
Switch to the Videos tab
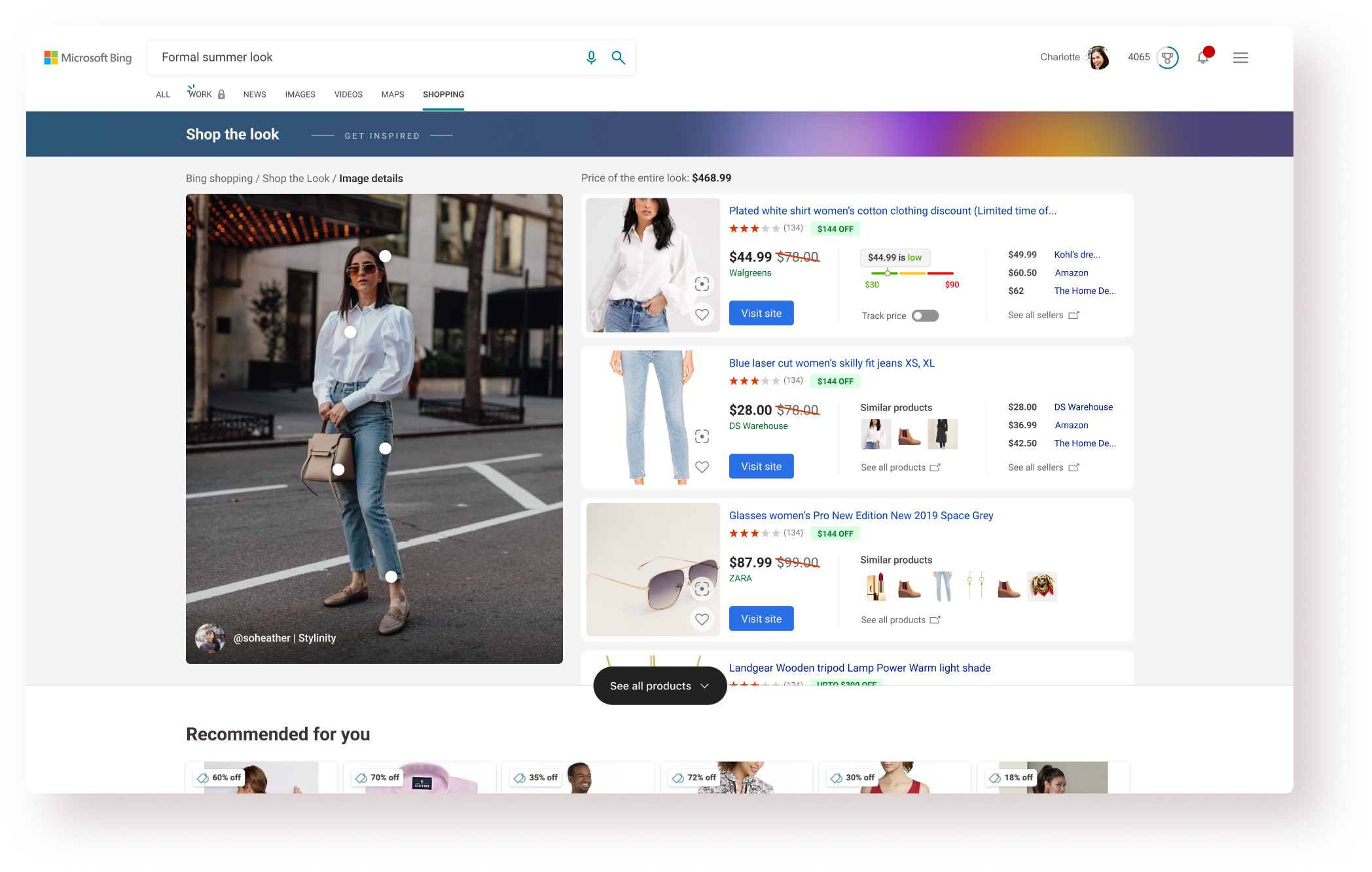pyautogui.click(x=348, y=94)
